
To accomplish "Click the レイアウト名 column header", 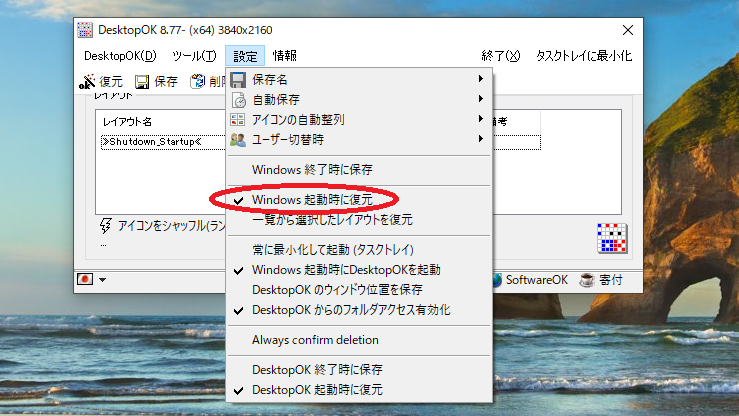I will (127, 122).
